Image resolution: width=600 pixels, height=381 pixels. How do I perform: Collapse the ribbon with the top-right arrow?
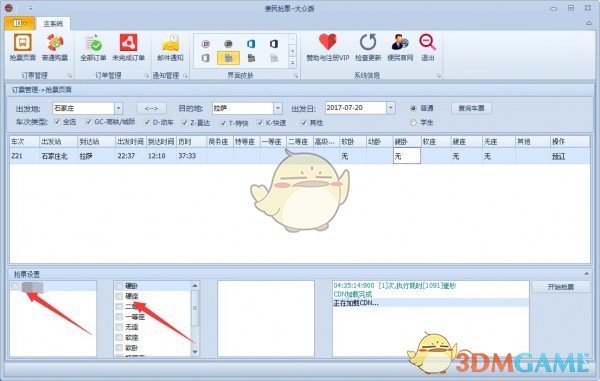tap(589, 23)
